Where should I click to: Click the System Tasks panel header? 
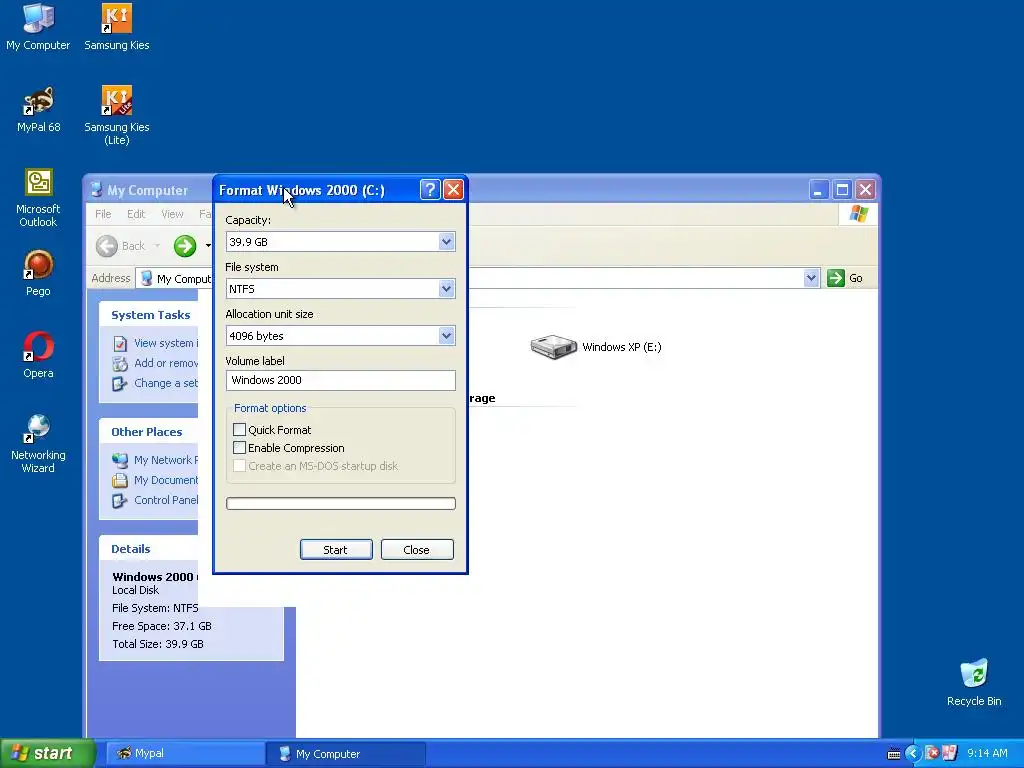point(150,315)
